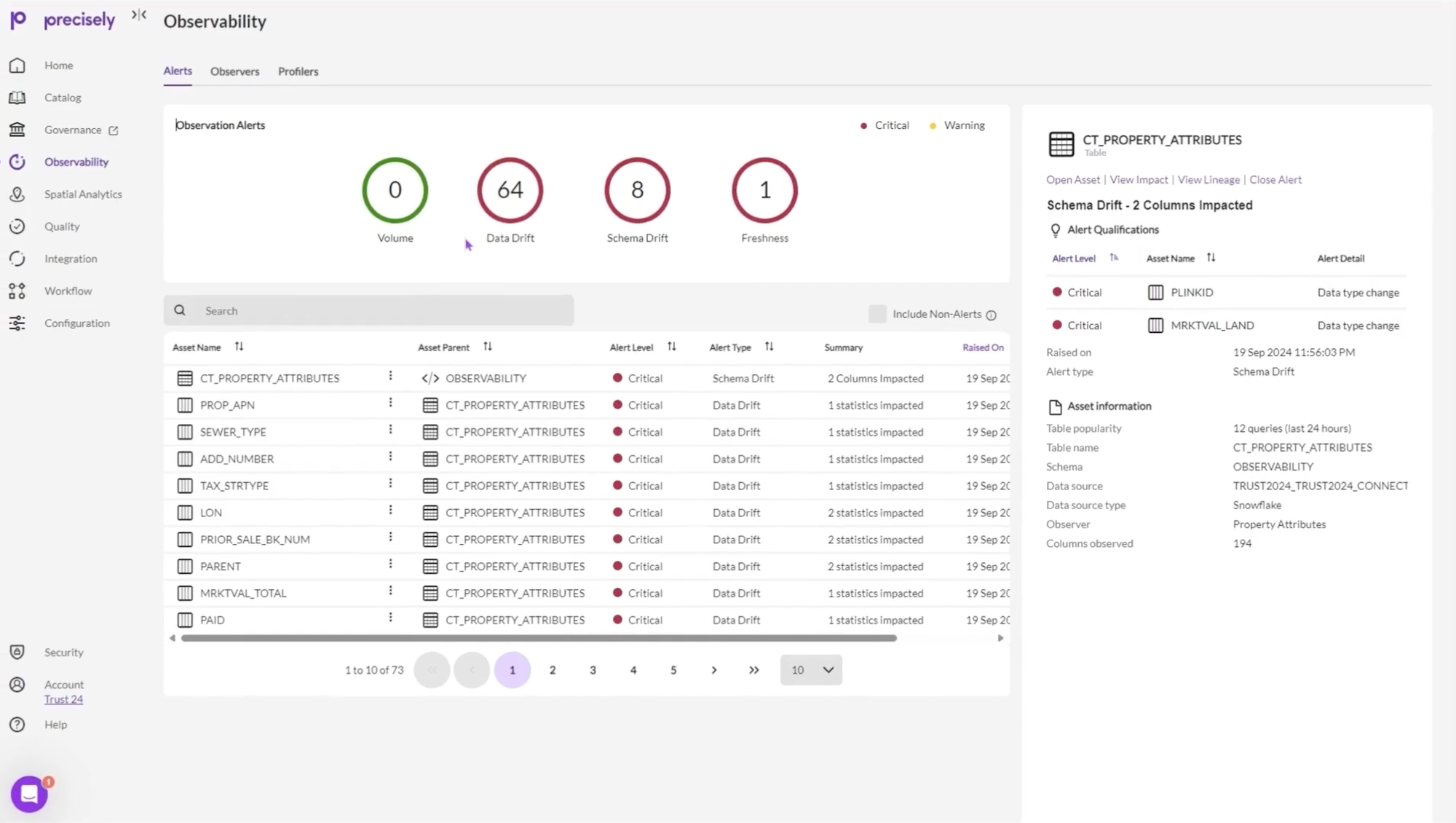This screenshot has width=1456, height=823.
Task: Switch to the Profilers tab
Action: click(x=298, y=71)
